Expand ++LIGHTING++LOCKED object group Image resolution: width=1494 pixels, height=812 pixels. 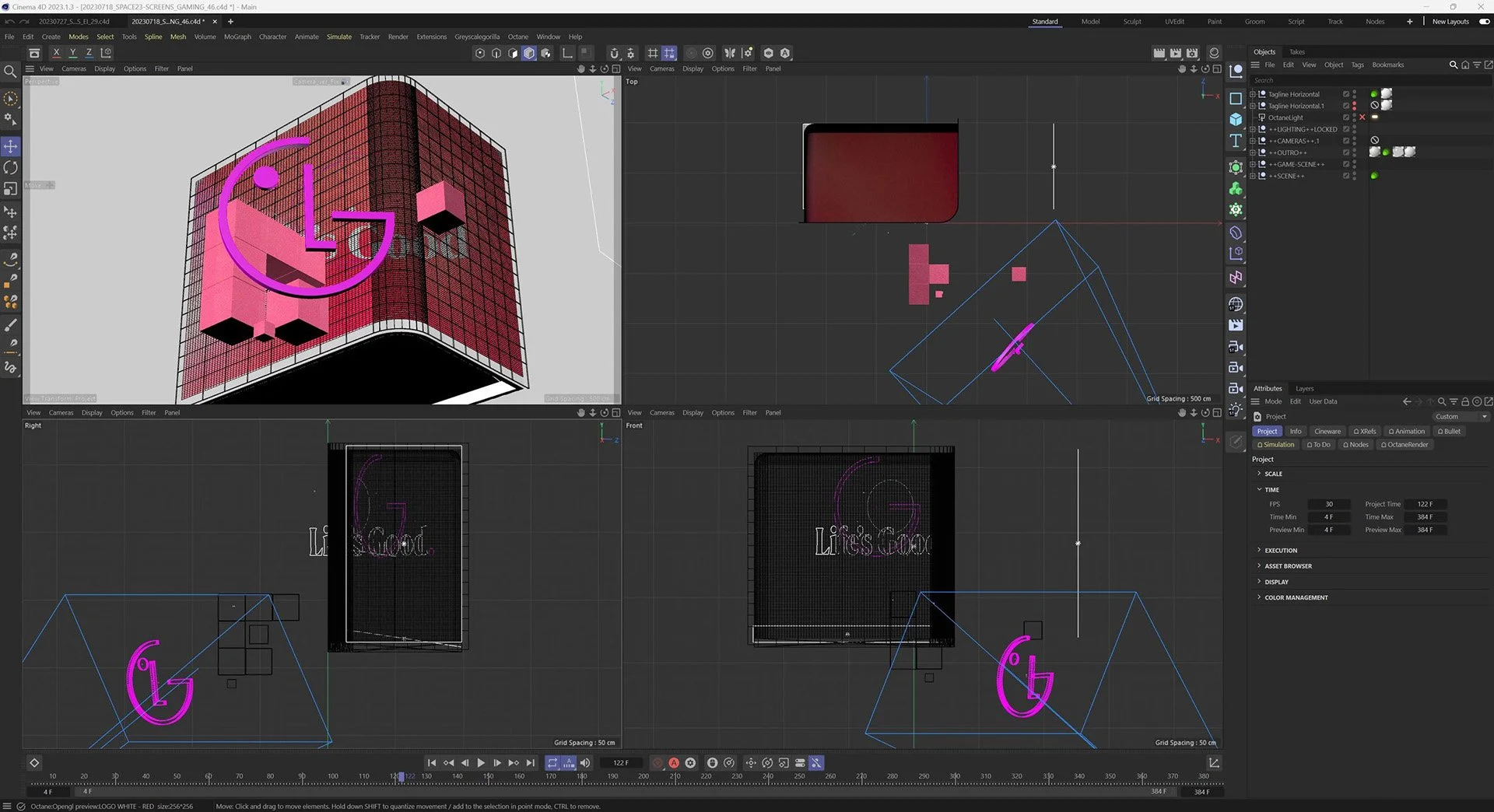(1253, 129)
